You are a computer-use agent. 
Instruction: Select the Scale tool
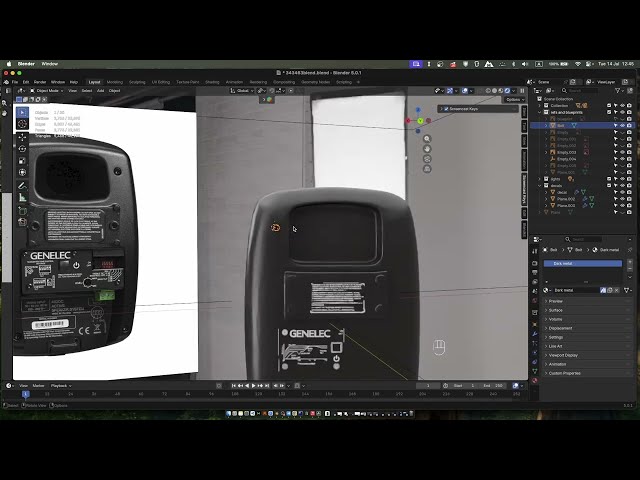(x=22, y=161)
